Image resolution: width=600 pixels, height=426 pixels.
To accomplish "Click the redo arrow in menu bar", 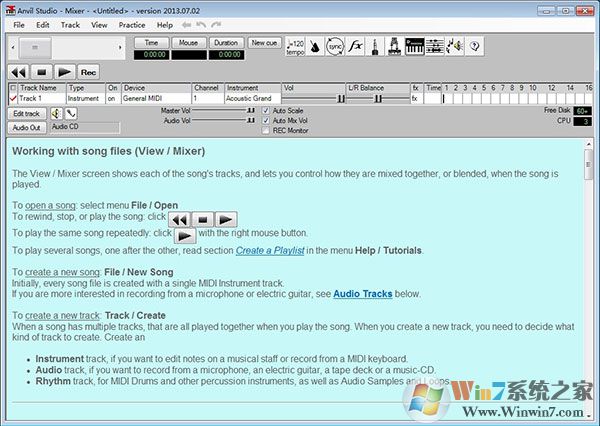I will point(216,25).
